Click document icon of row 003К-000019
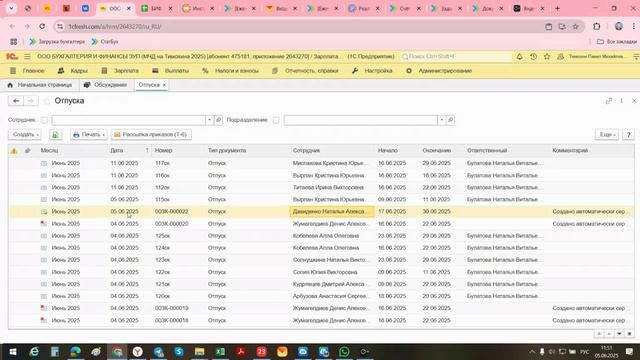 pyautogui.click(x=44, y=308)
